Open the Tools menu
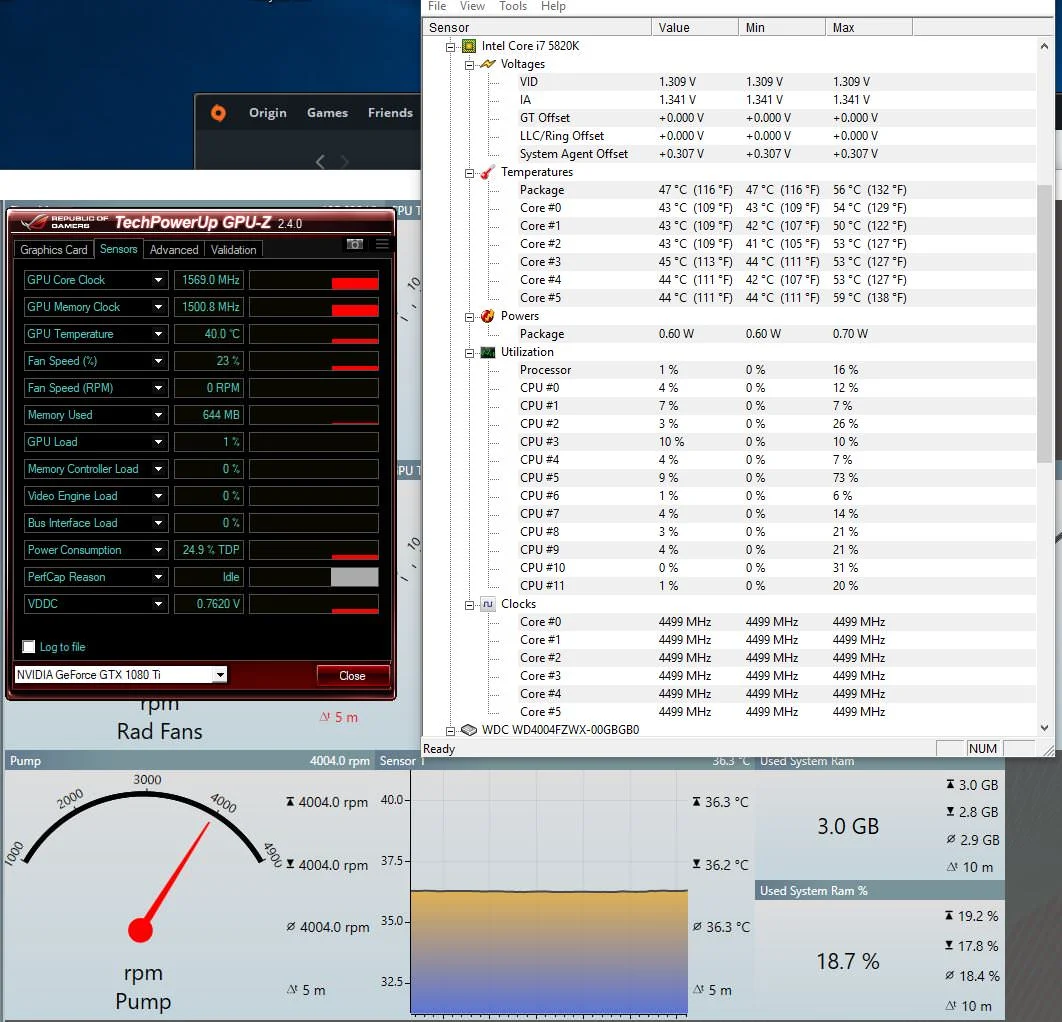The width and height of the screenshot is (1062, 1022). pyautogui.click(x=513, y=6)
